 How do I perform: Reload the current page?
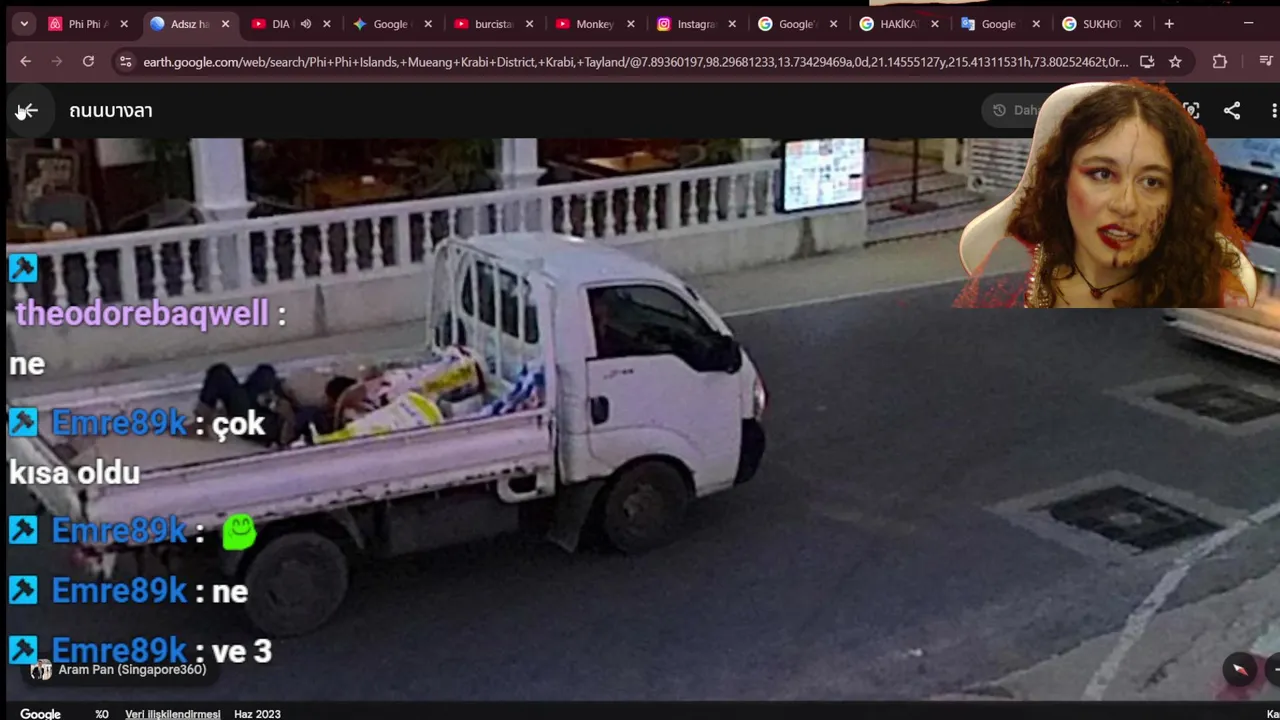click(88, 62)
